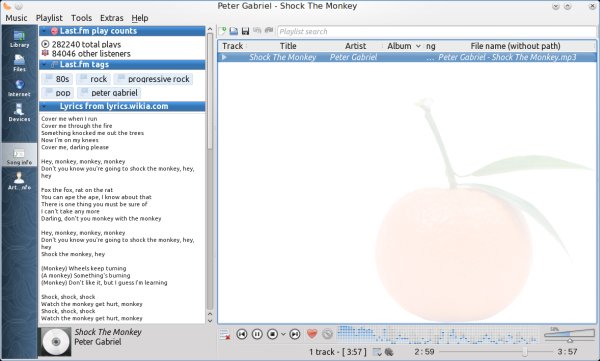Image resolution: width=600 pixels, height=361 pixels.
Task: Open the stop button dropdown arrow
Action: pyautogui.click(x=283, y=334)
